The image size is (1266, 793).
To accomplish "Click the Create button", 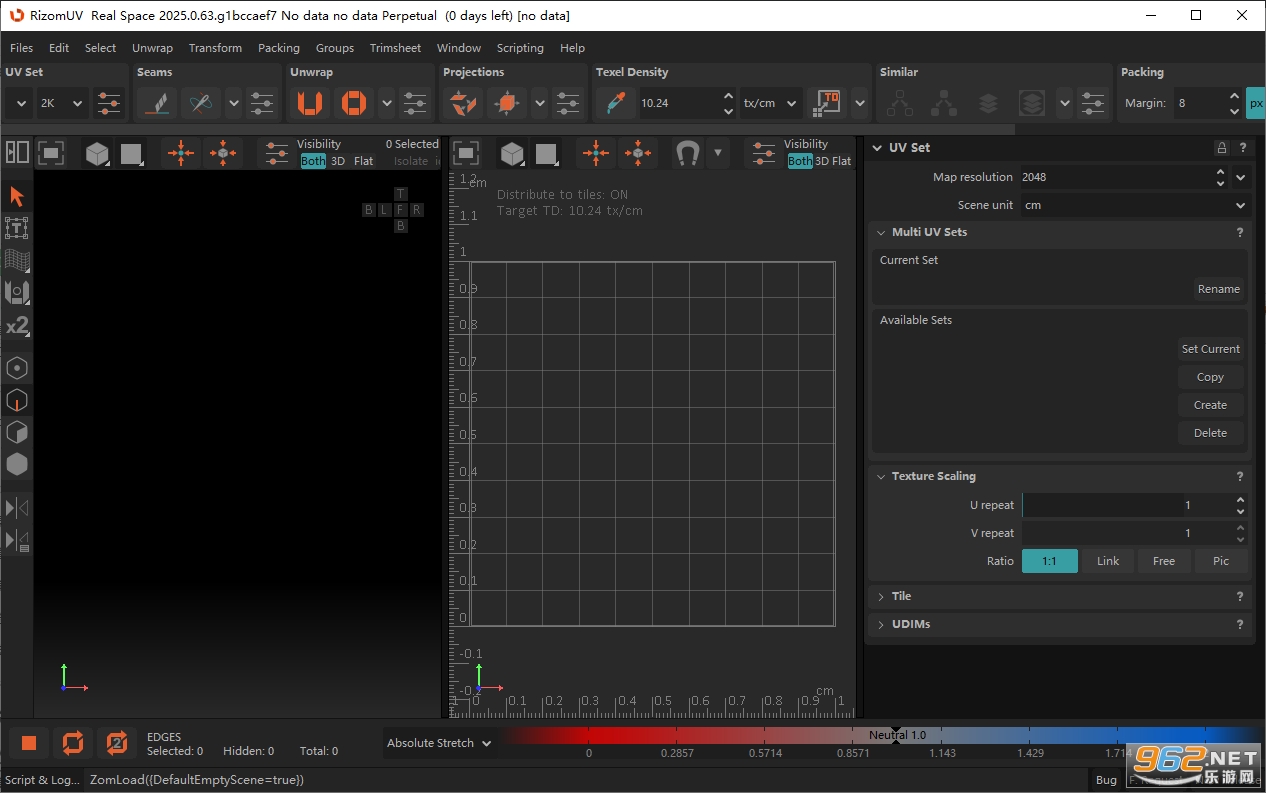I will point(1210,405).
